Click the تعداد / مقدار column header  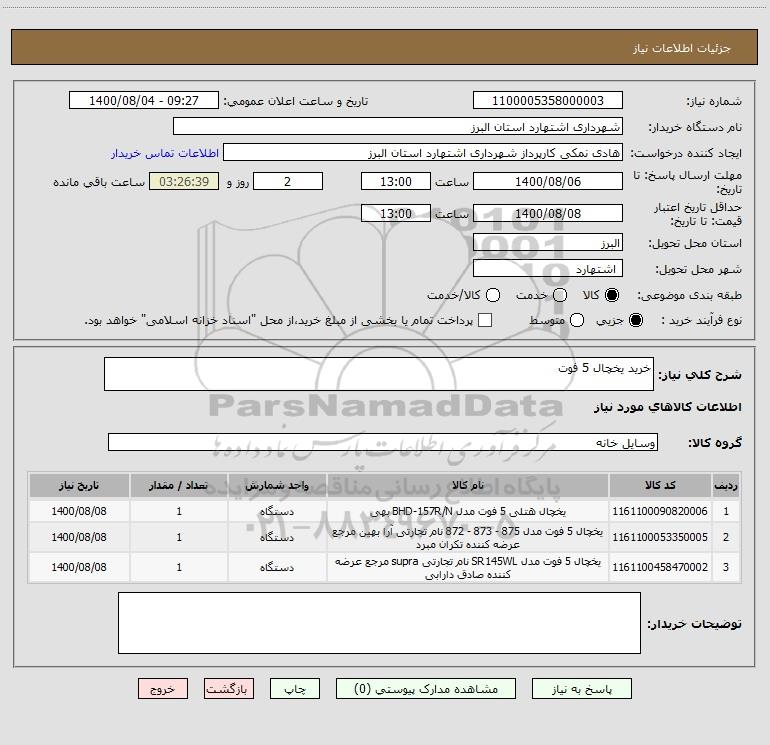pyautogui.click(x=179, y=485)
